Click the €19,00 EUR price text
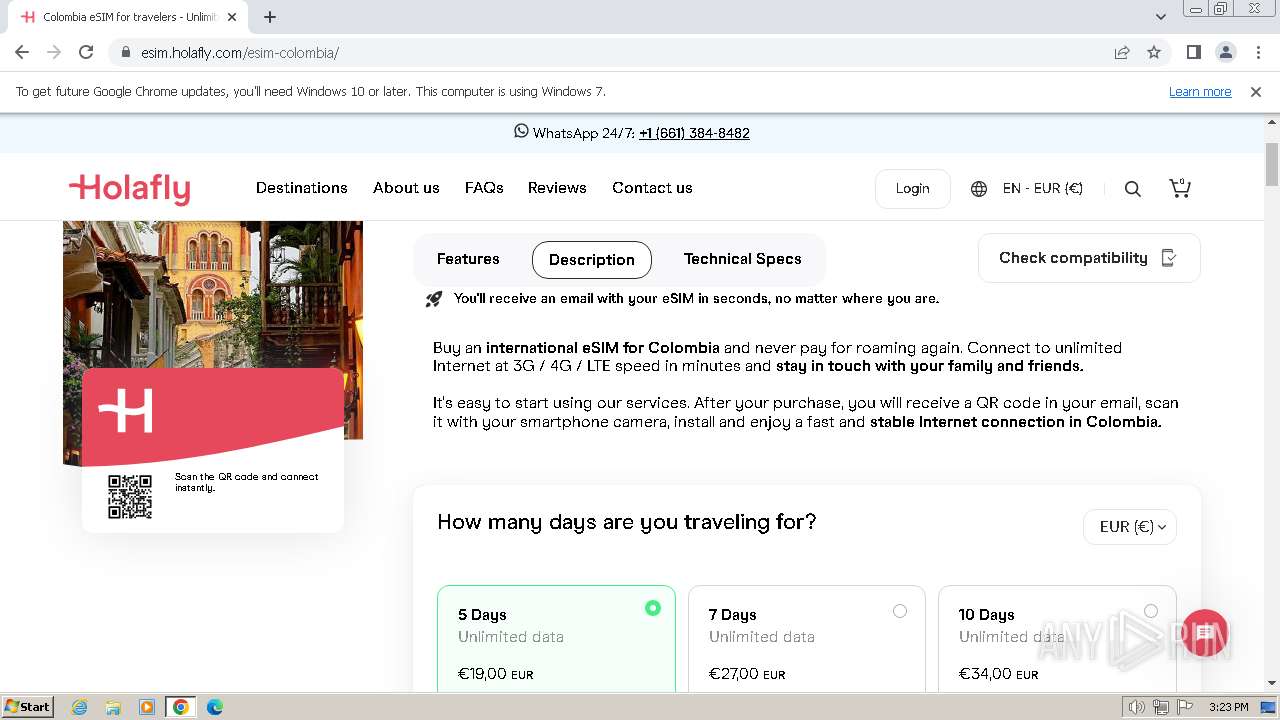Viewport: 1280px width, 720px height. pyautogui.click(x=496, y=674)
